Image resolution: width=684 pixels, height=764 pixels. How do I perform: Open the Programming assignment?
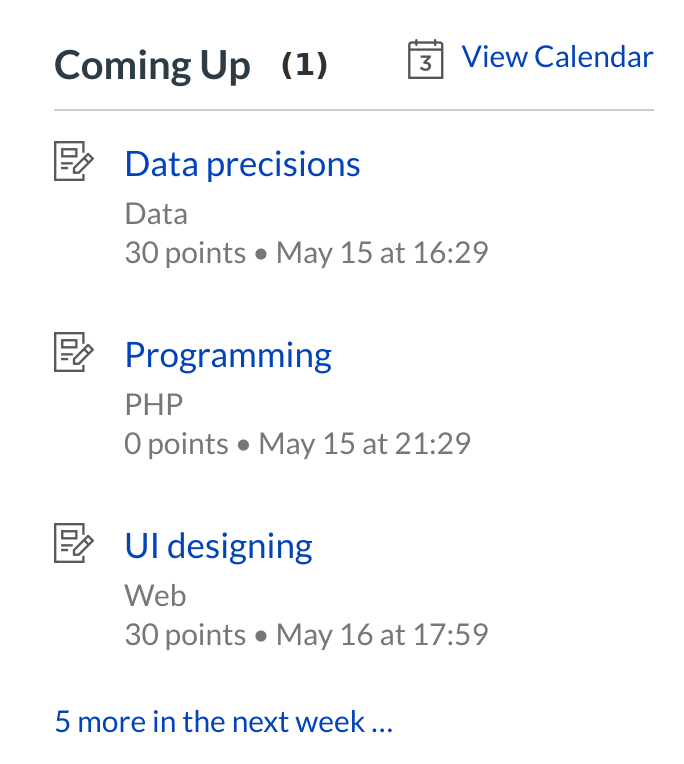click(228, 355)
